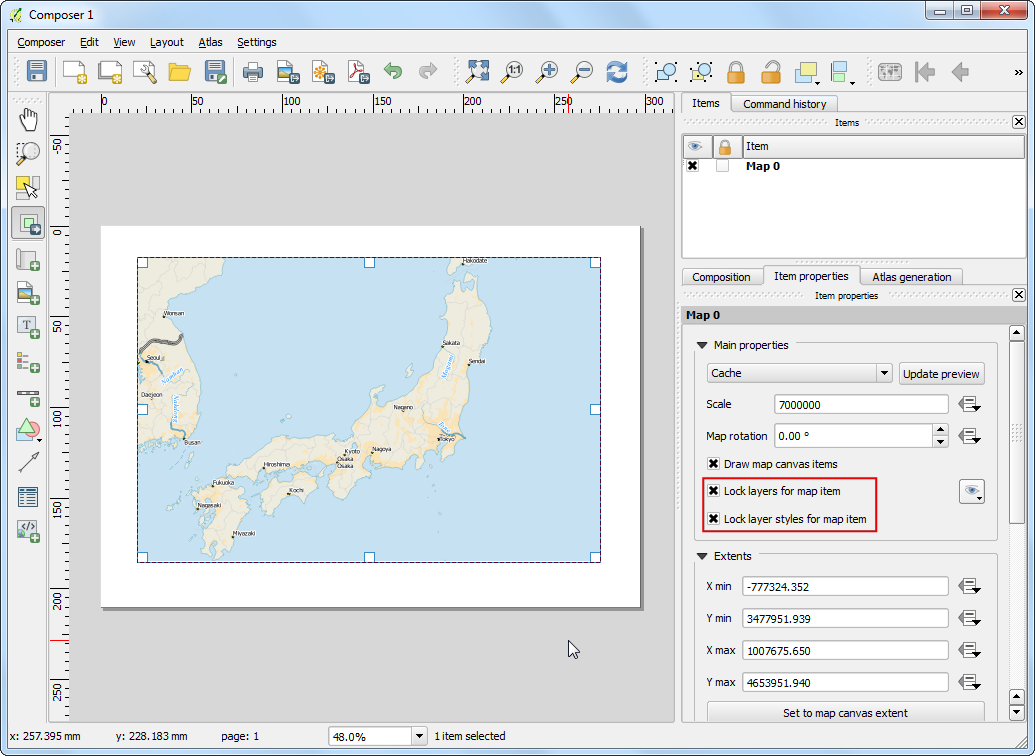Click Set to map canvas extent
1035x756 pixels.
click(x=845, y=713)
